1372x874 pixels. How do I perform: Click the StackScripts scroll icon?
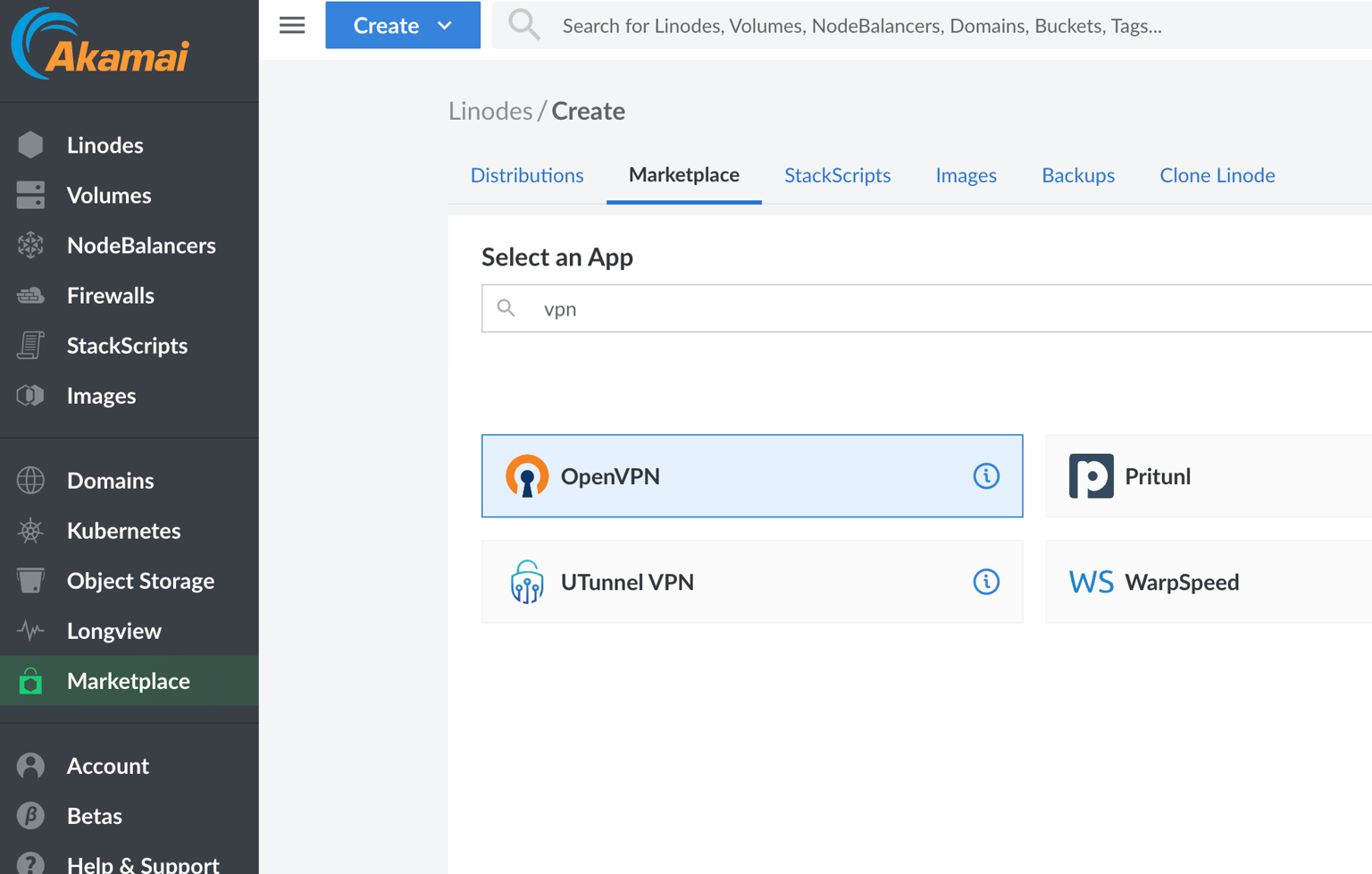(30, 345)
